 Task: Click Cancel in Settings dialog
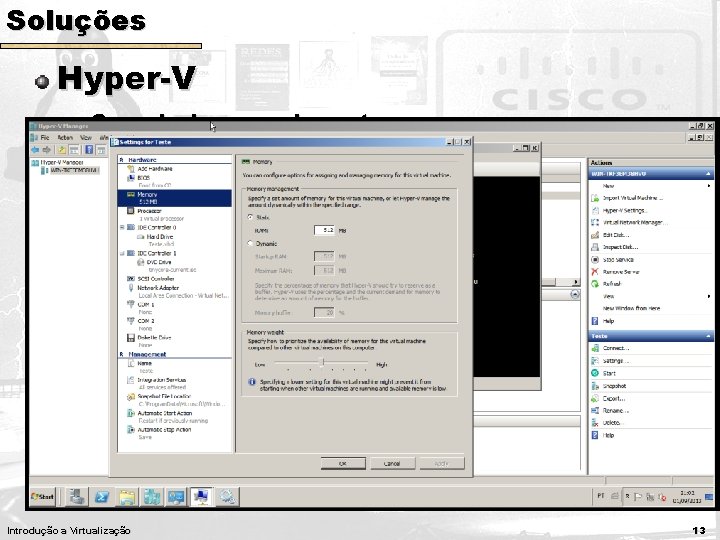point(392,463)
